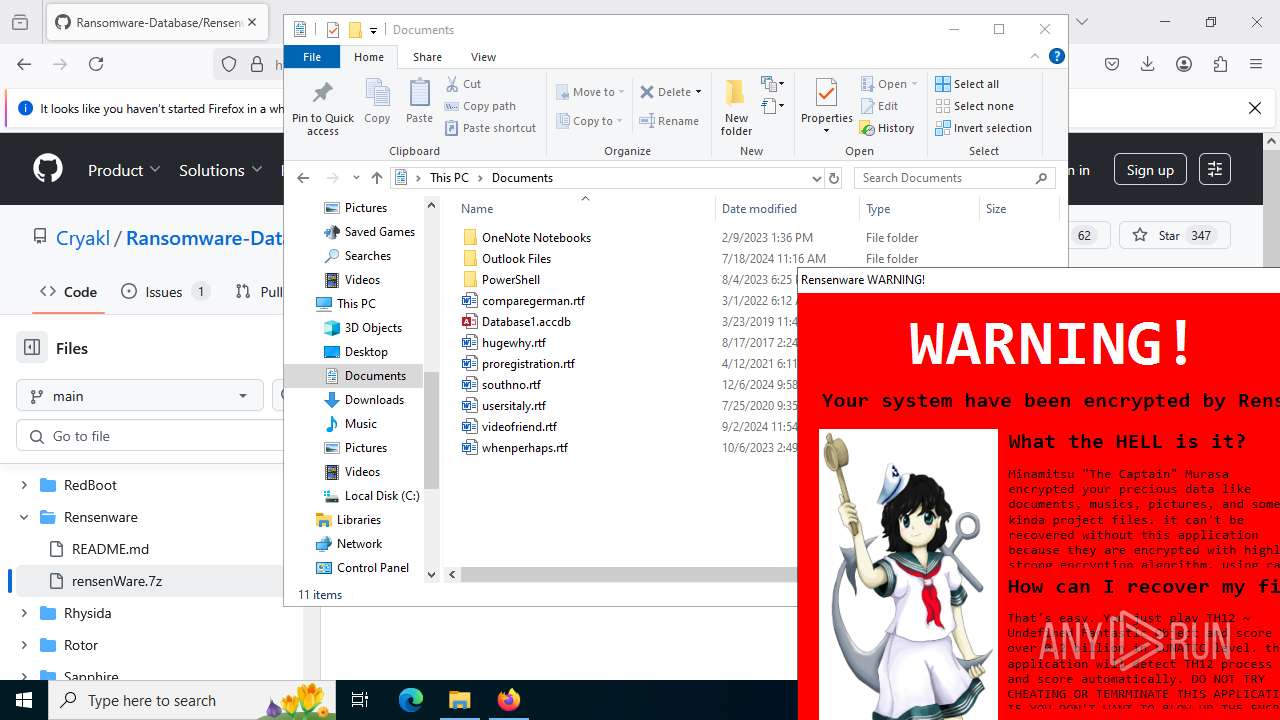Click Copy path in ribbon
This screenshot has height=720, width=1280.
(x=480, y=106)
